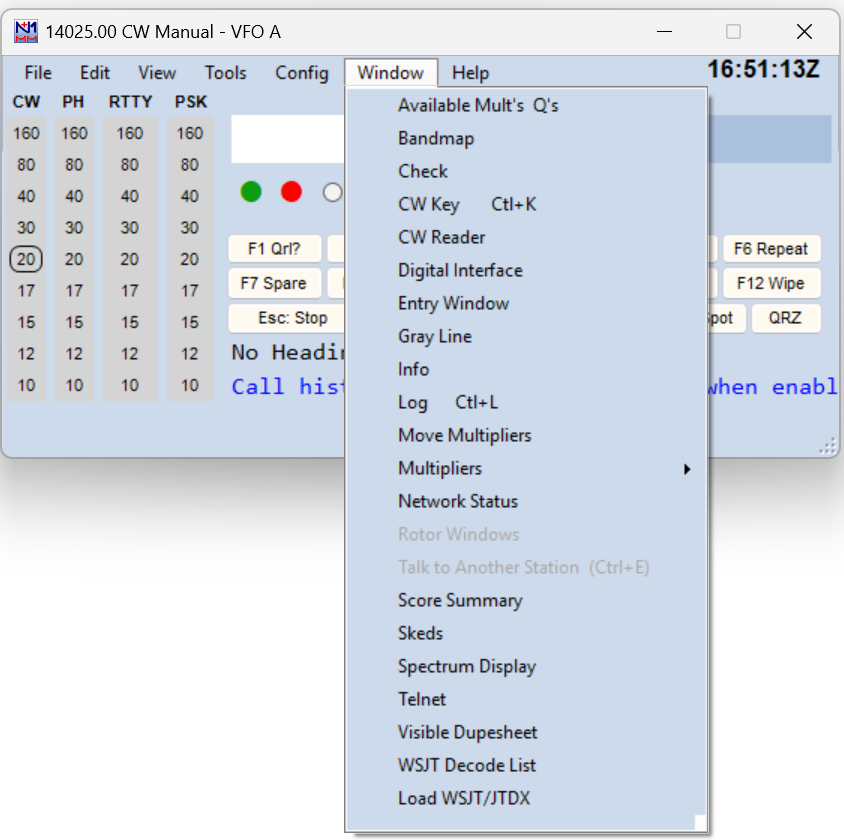Click the red indicator dot
The width and height of the screenshot is (844, 840).
(291, 191)
